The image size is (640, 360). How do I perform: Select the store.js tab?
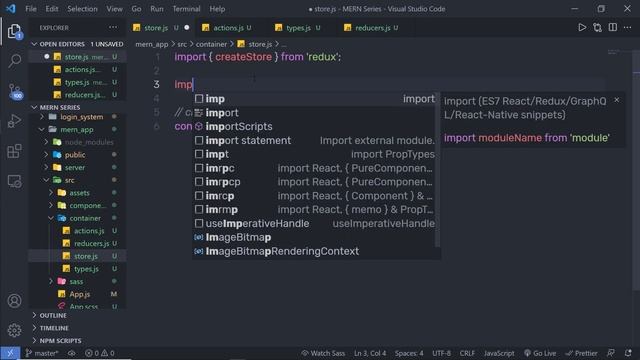point(156,28)
